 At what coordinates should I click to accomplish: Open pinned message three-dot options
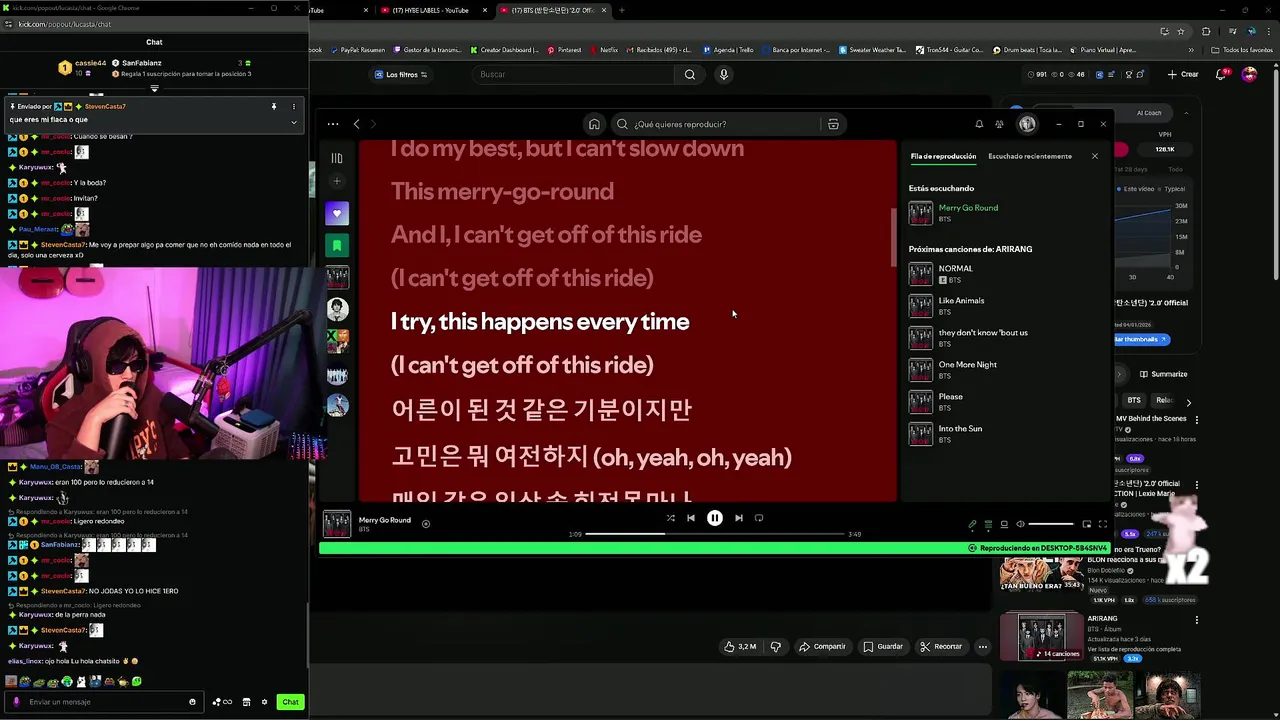[x=293, y=106]
